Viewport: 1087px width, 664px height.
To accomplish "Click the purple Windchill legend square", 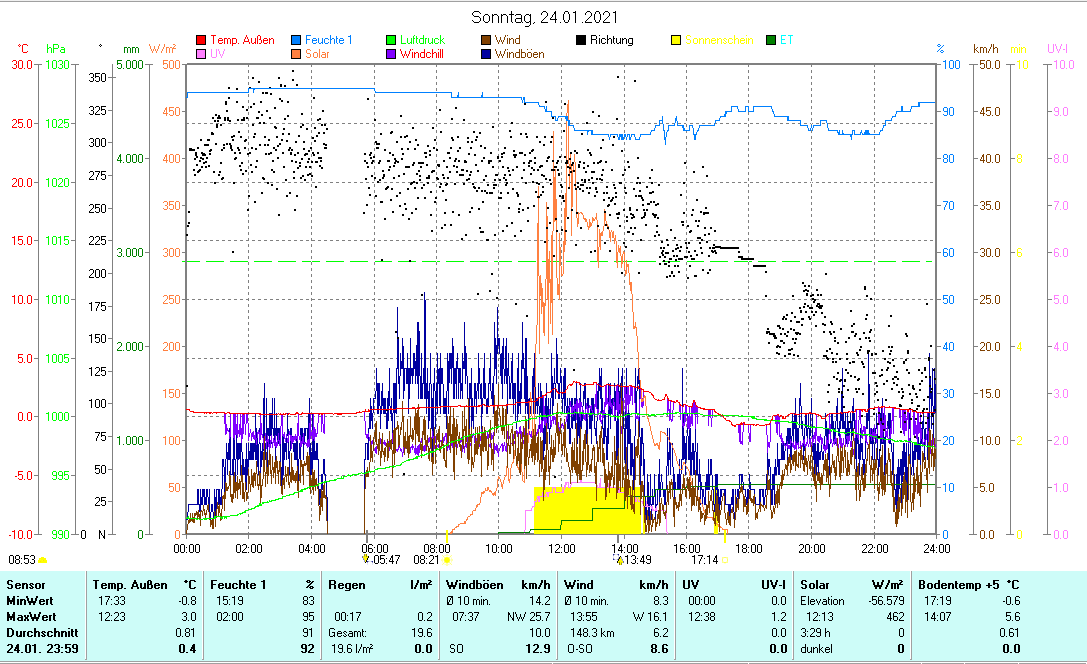I will (392, 54).
